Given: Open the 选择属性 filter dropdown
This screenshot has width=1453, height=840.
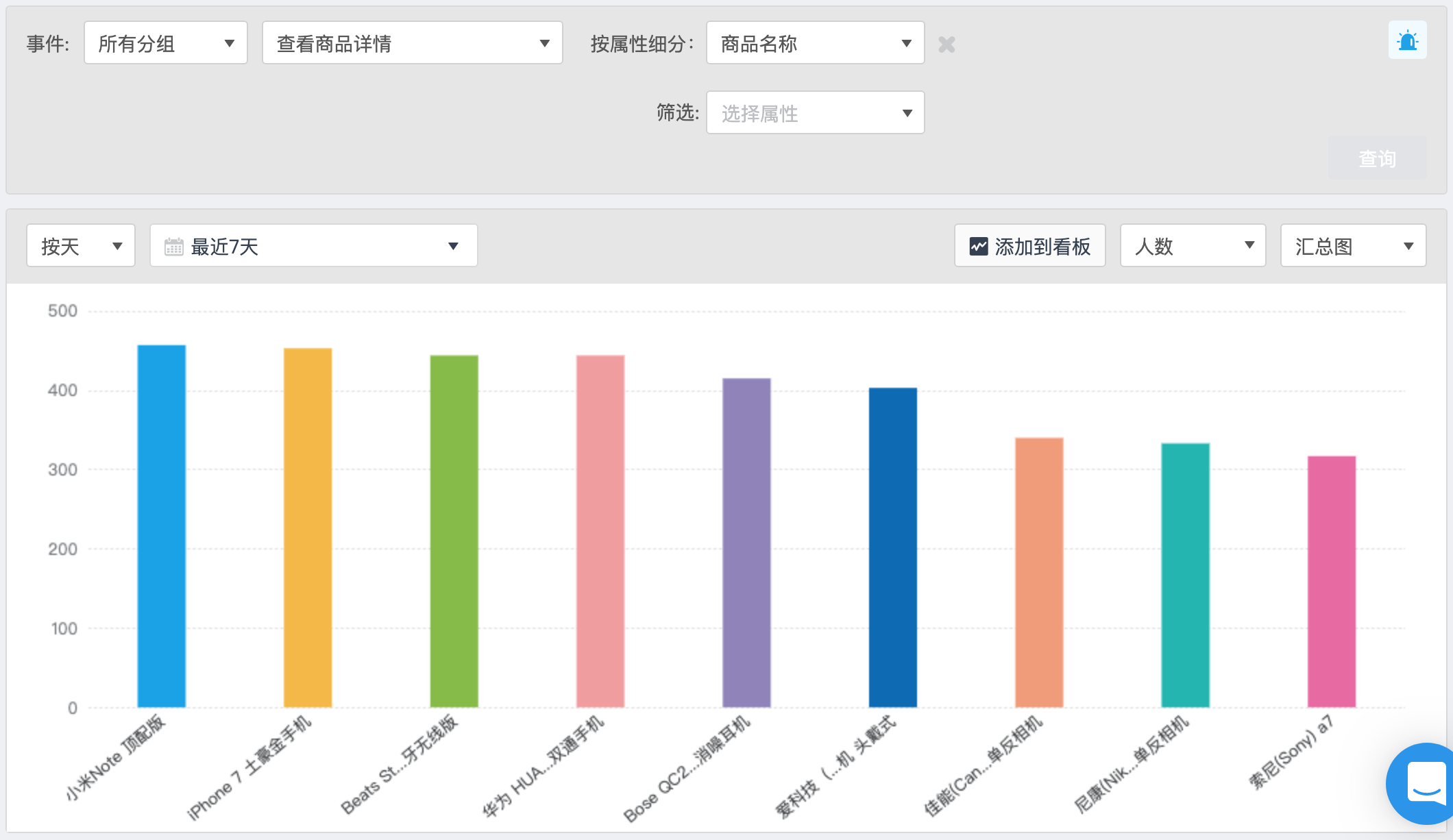Looking at the screenshot, I should click(x=816, y=112).
